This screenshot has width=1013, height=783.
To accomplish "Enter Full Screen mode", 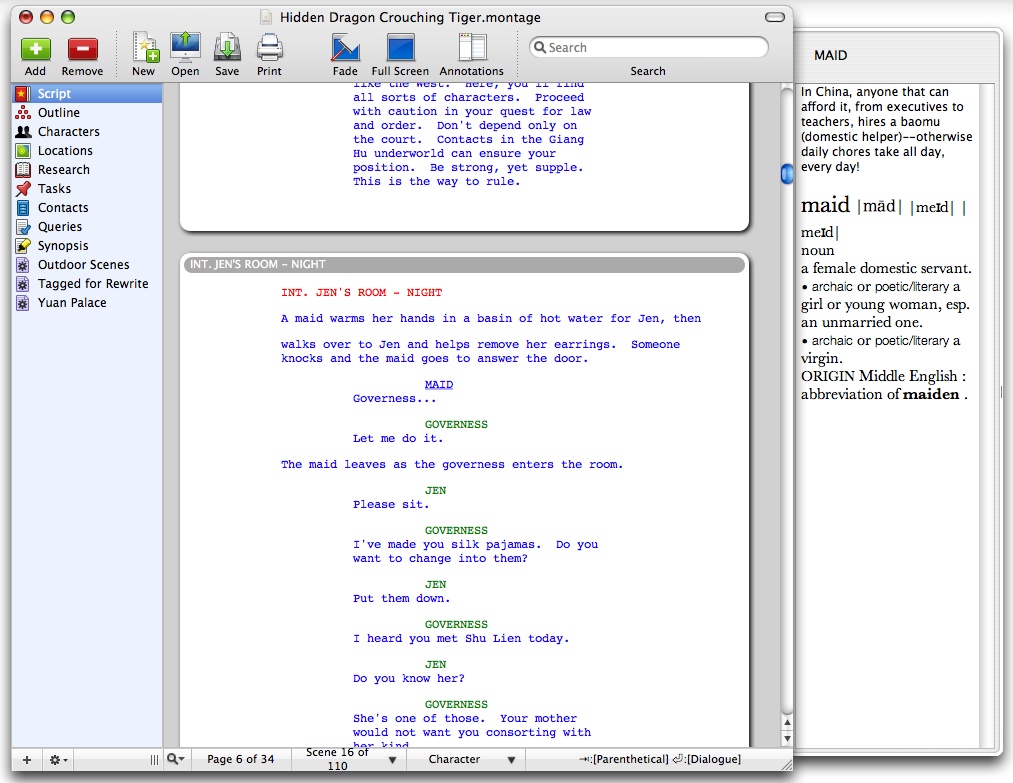I will [400, 48].
